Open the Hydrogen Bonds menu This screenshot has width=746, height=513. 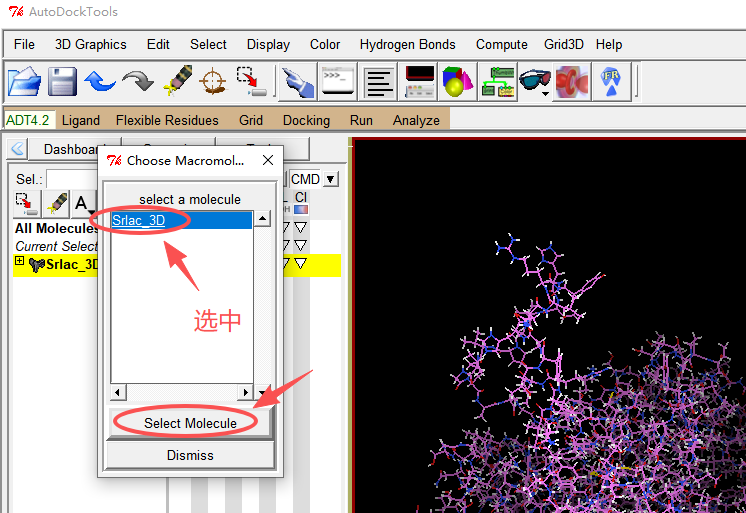407,44
